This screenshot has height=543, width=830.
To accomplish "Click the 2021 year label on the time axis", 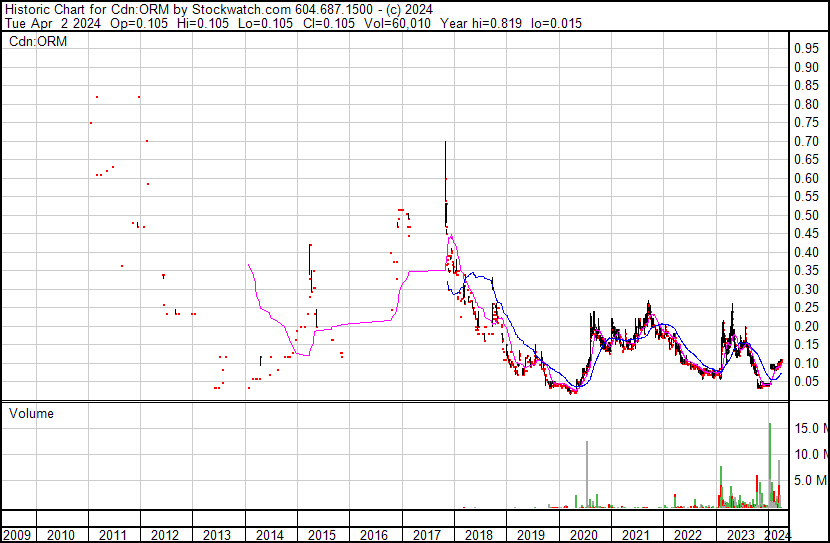I will point(635,535).
